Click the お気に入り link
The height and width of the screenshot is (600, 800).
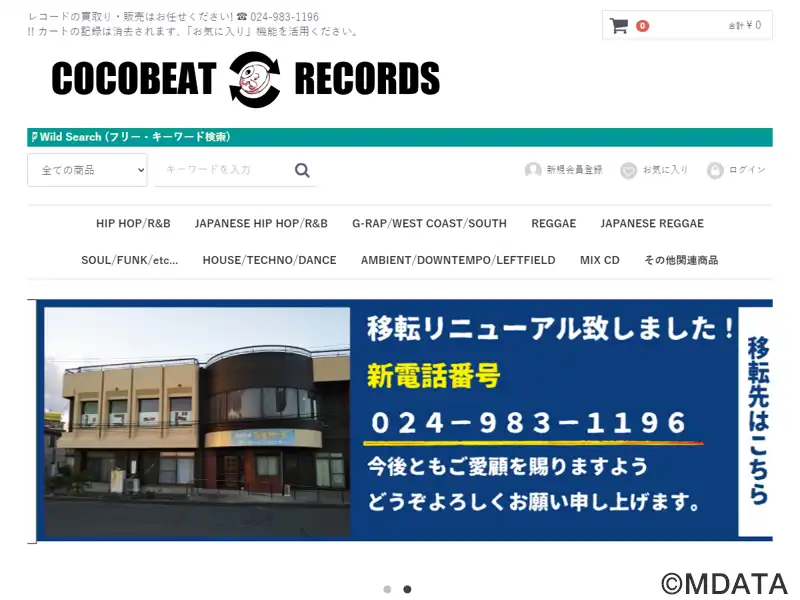click(x=665, y=170)
